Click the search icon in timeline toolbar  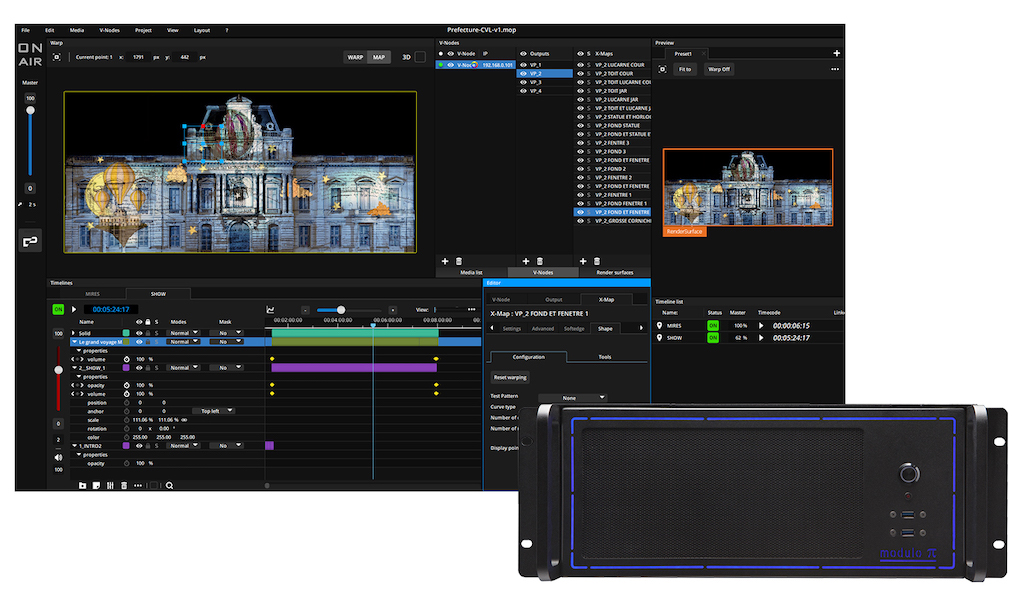pyautogui.click(x=169, y=486)
